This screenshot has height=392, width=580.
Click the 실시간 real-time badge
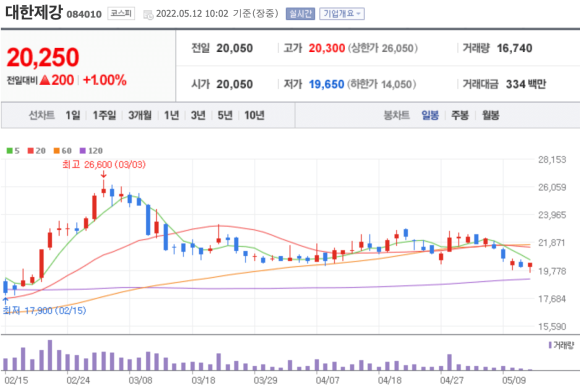pyautogui.click(x=300, y=14)
